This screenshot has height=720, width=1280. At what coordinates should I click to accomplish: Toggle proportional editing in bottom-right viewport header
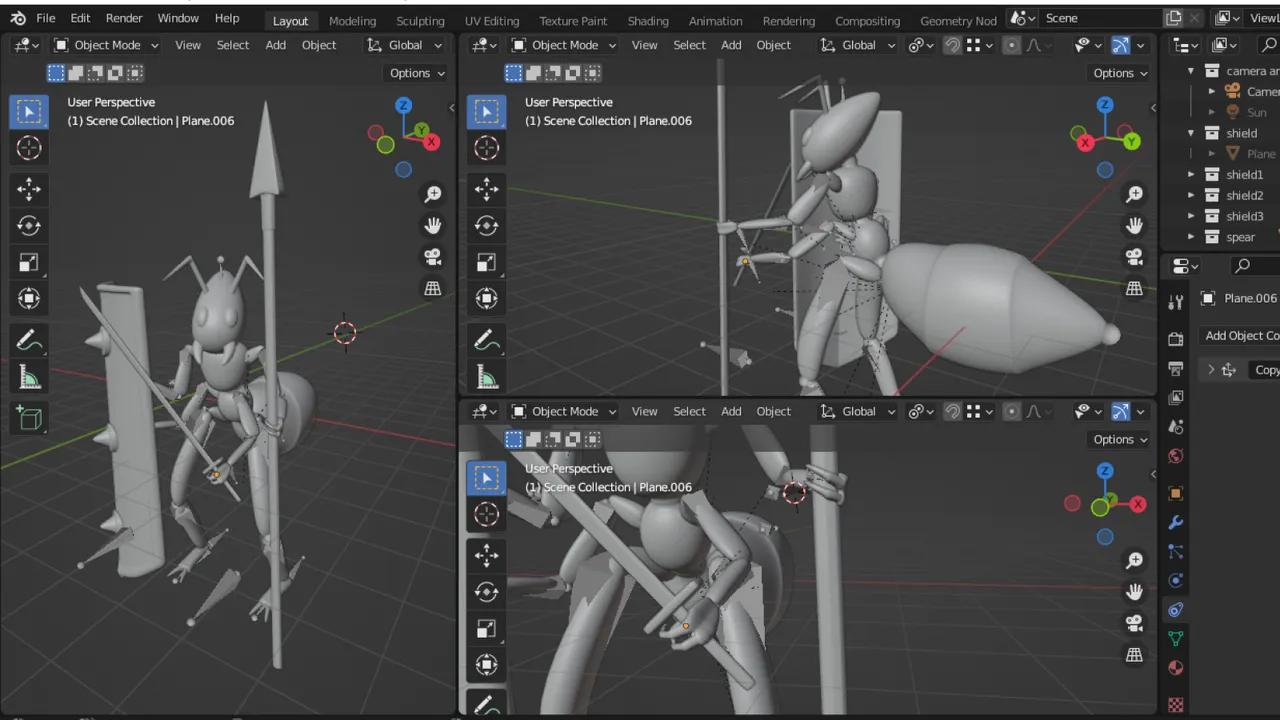tap(1012, 411)
